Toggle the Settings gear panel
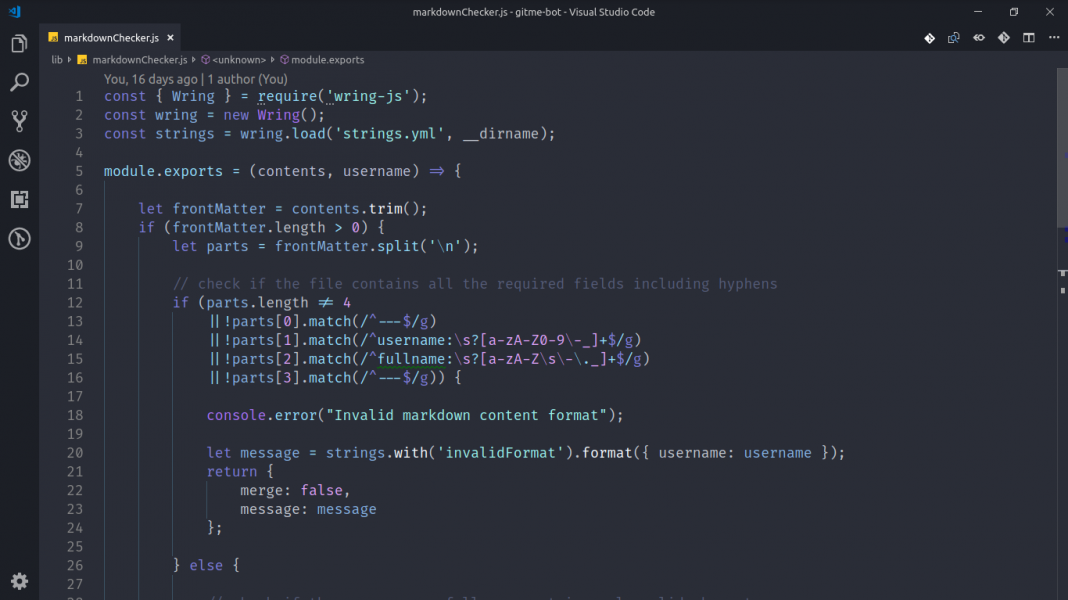Viewport: 1068px width, 600px height. coord(19,581)
